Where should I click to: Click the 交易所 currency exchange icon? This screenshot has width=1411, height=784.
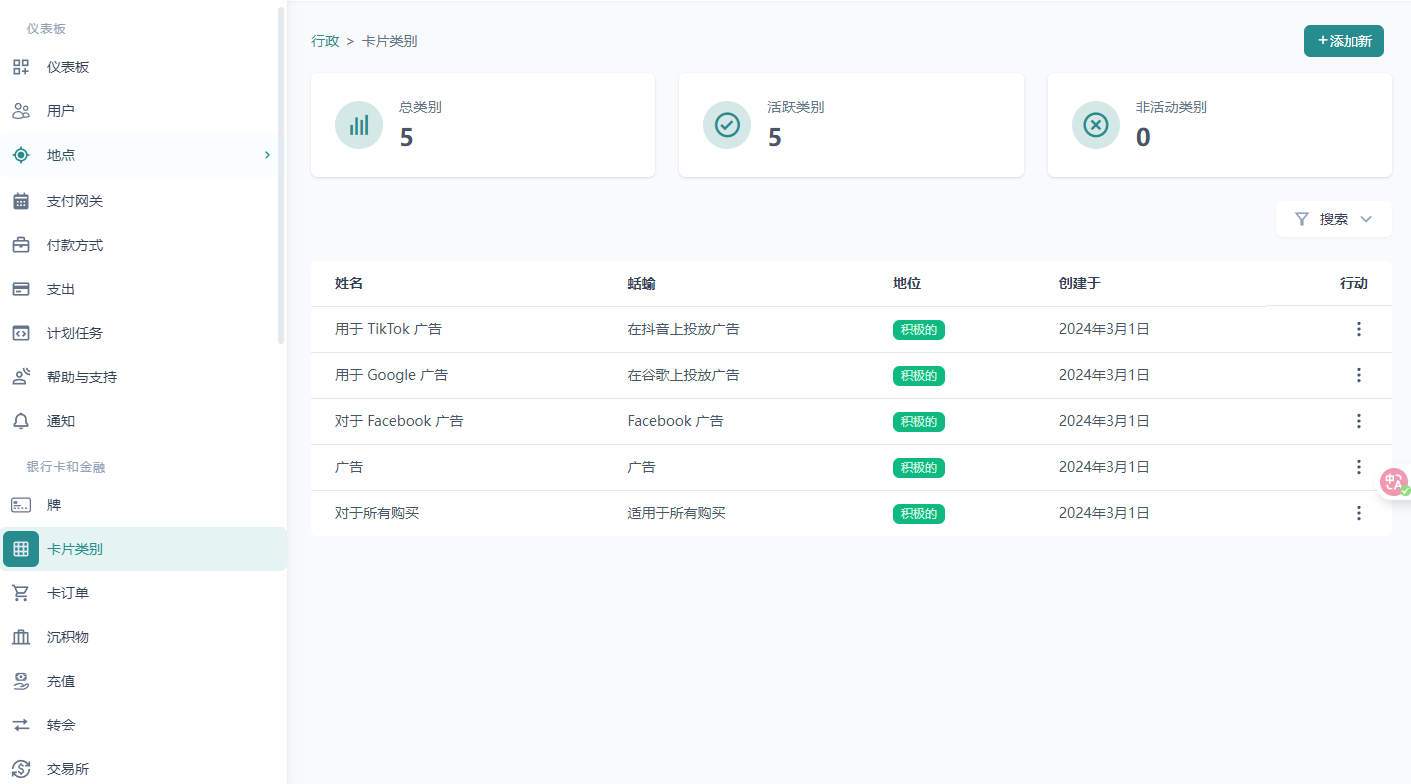(21, 769)
